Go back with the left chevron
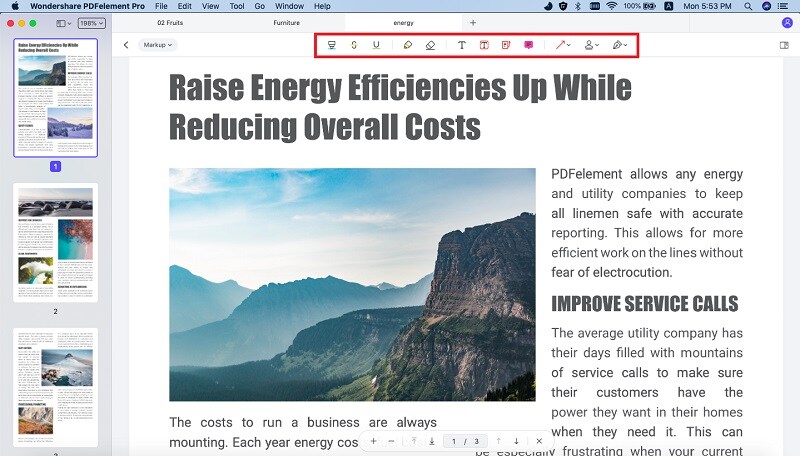The height and width of the screenshot is (456, 800). click(126, 45)
